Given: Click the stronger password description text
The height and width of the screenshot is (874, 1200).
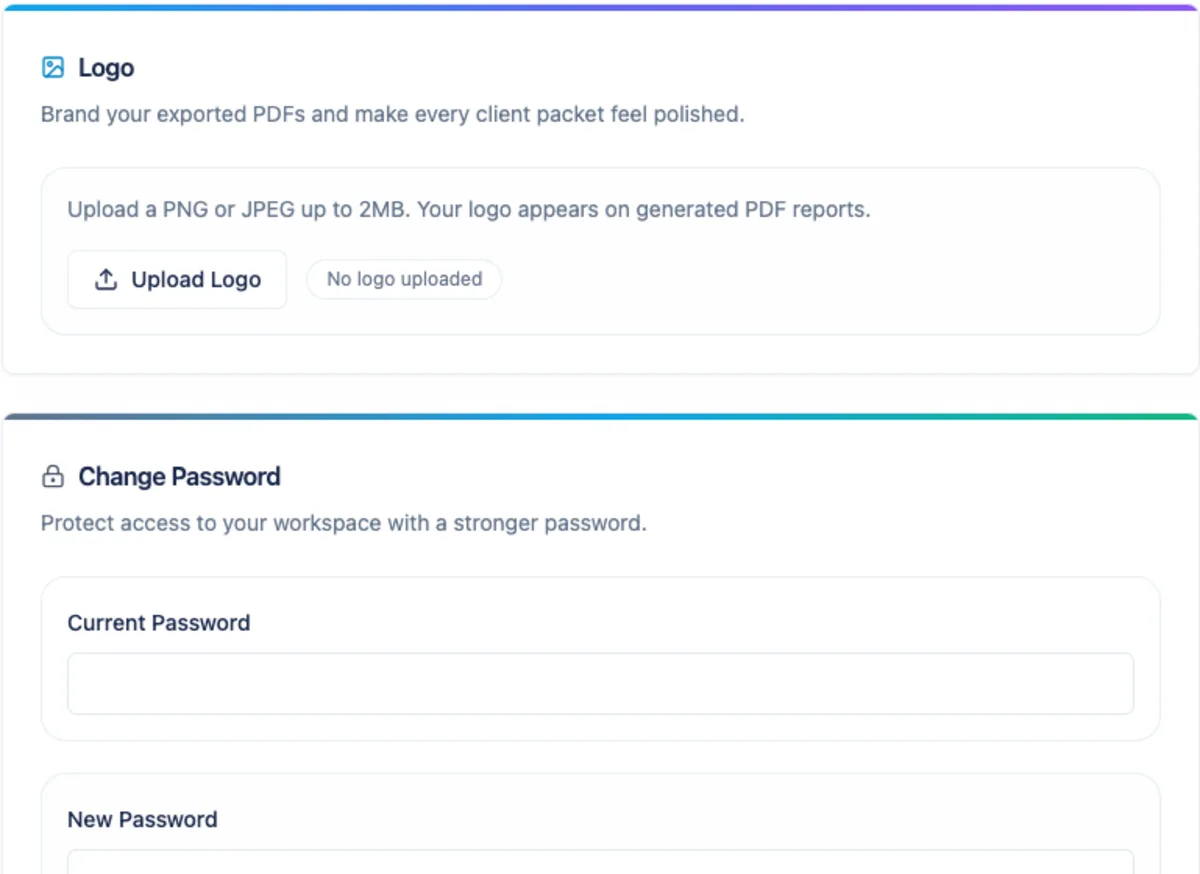Looking at the screenshot, I should (x=343, y=522).
